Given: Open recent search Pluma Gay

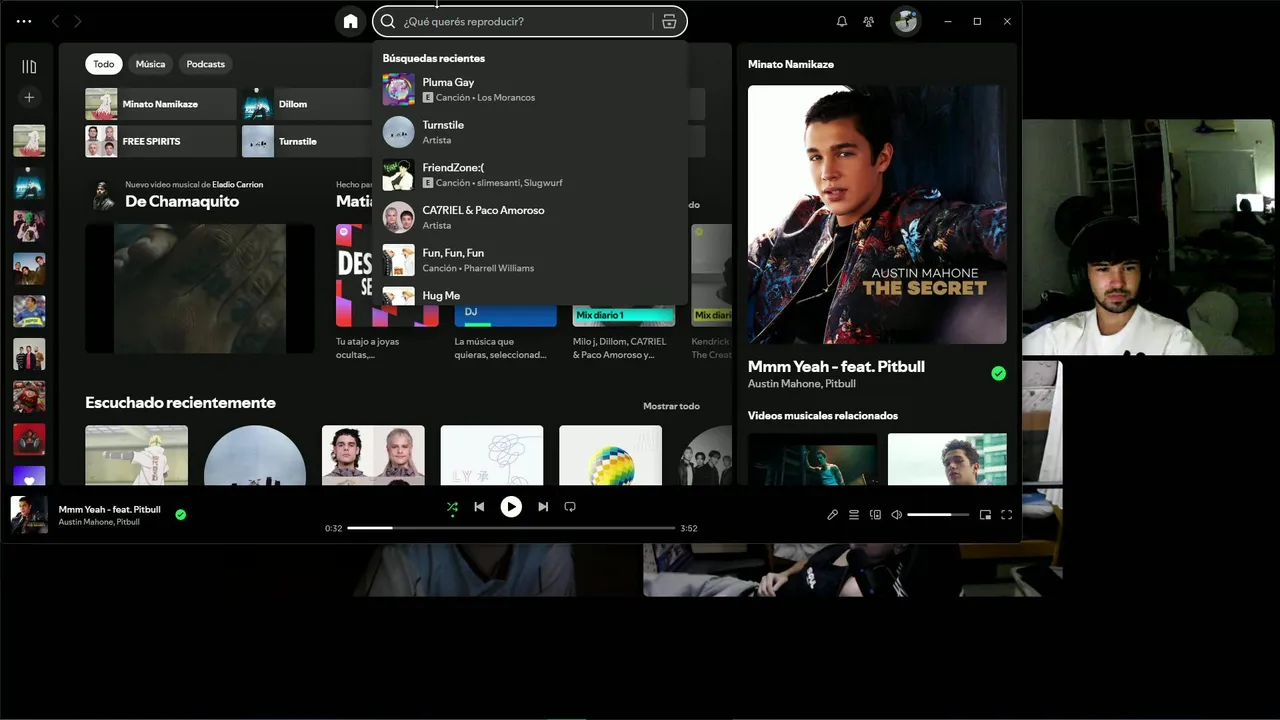Looking at the screenshot, I should click(x=530, y=89).
